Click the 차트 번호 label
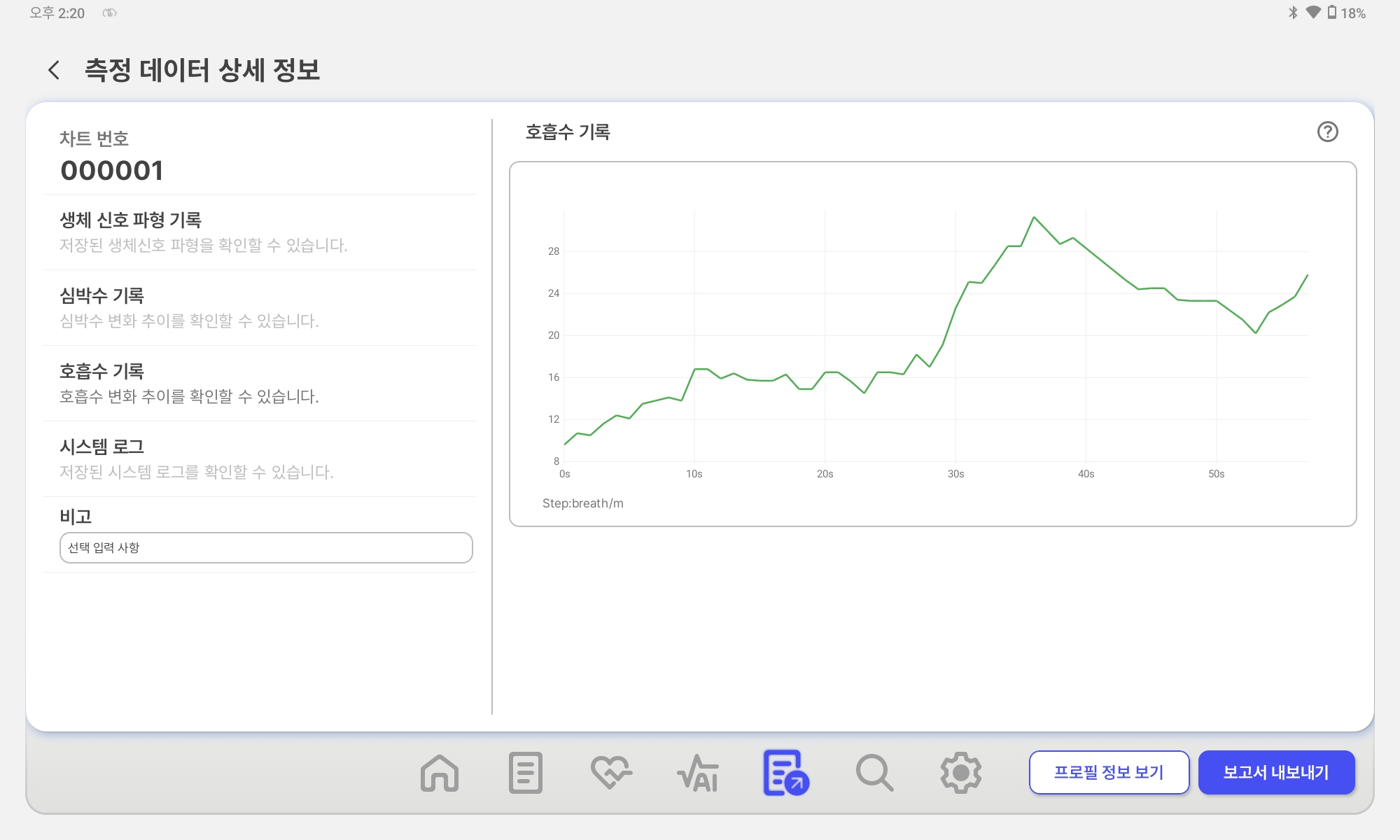This screenshot has width=1400, height=840. [94, 139]
